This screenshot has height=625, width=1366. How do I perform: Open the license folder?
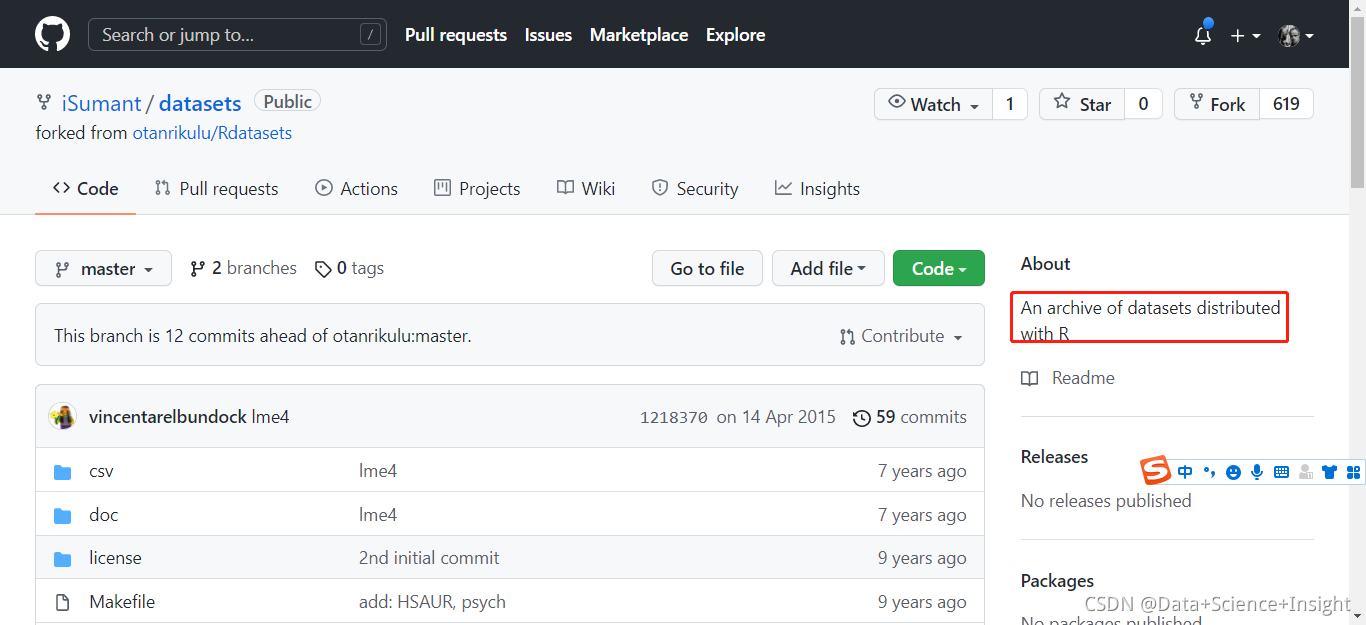point(115,558)
